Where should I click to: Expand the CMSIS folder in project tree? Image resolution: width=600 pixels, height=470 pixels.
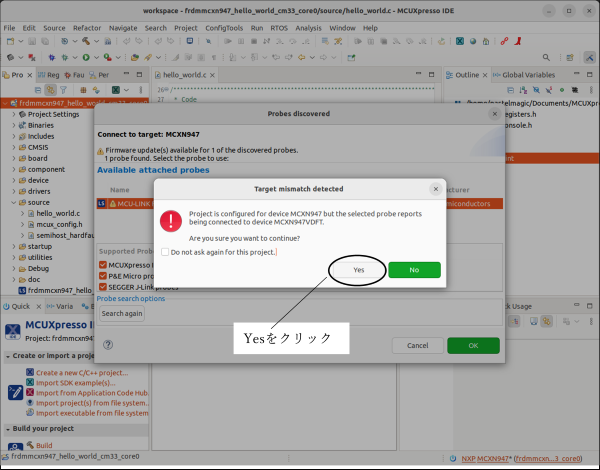tap(13, 147)
